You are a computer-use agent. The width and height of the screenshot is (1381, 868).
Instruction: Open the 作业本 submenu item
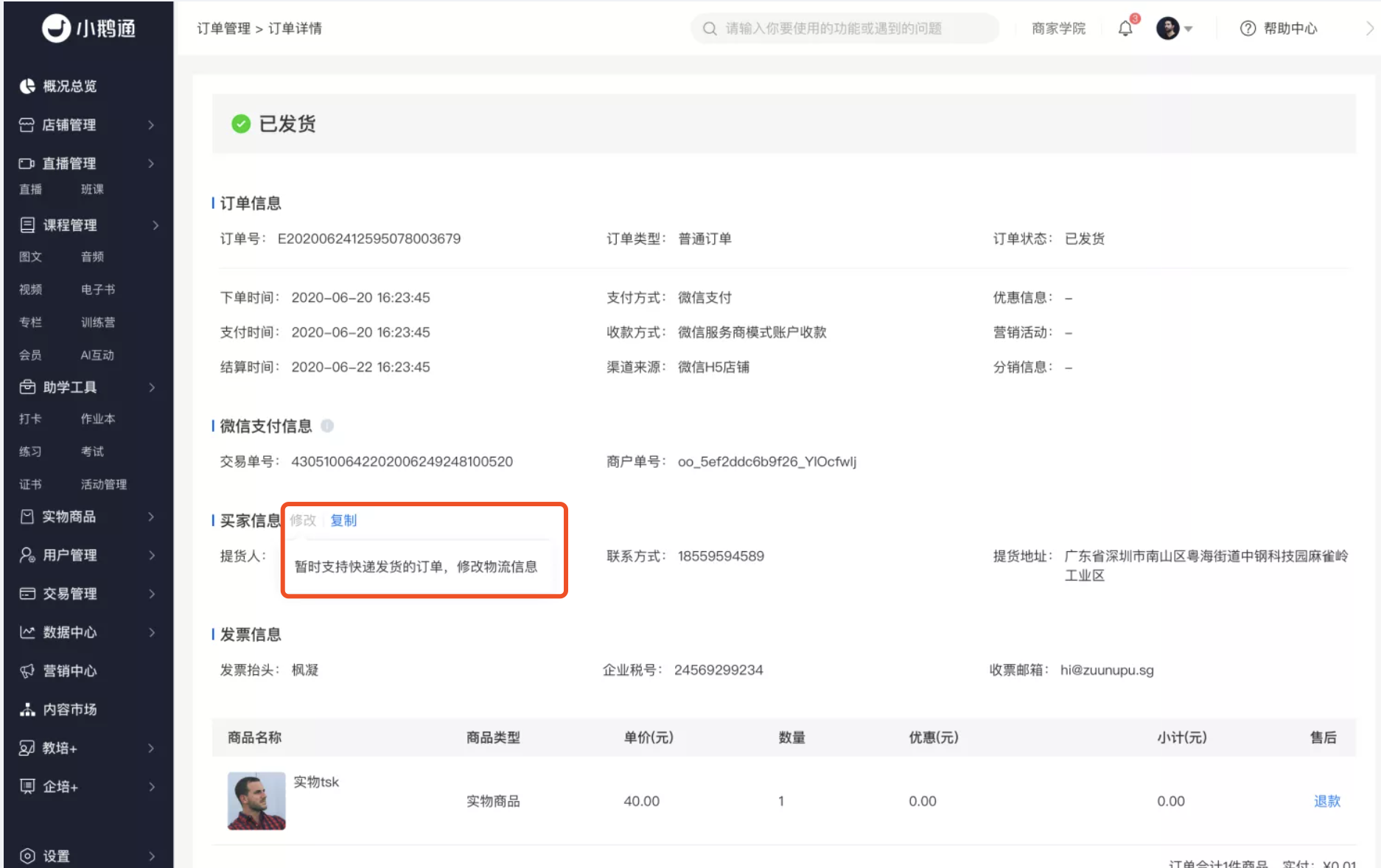[x=98, y=419]
